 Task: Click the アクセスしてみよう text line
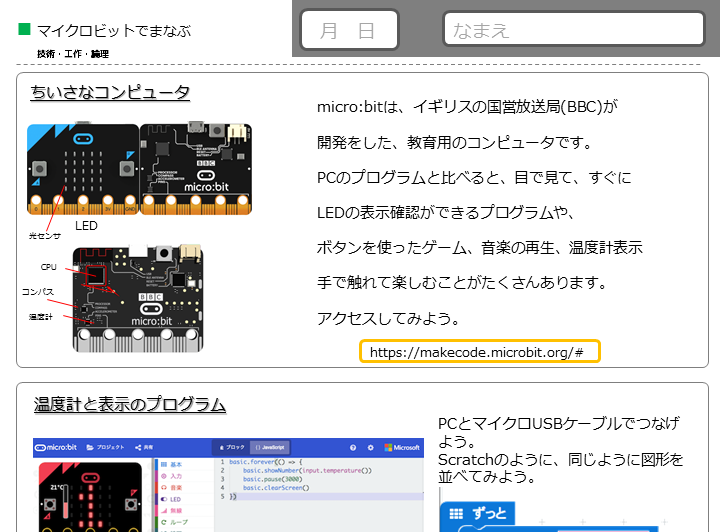[x=388, y=318]
